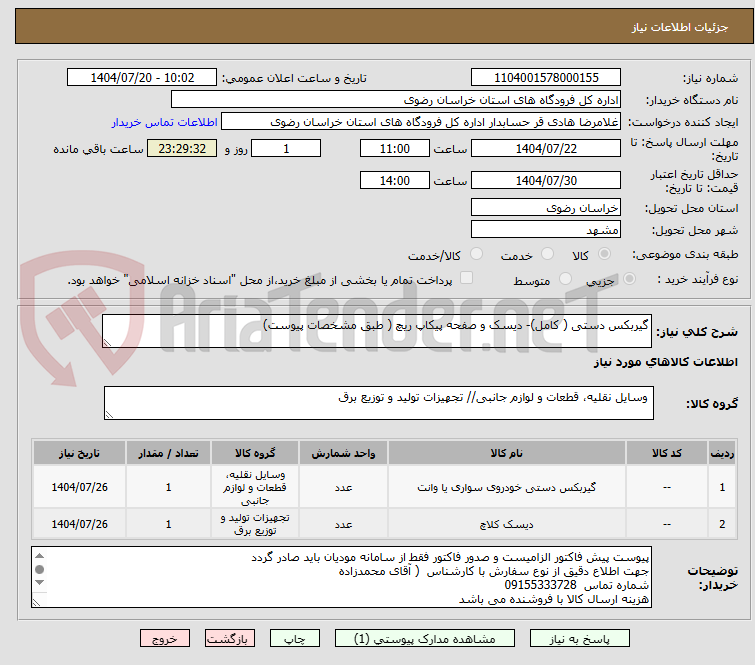This screenshot has width=755, height=665.
Task: Click the شرح کلی نیاز description box
Action: 377,331
